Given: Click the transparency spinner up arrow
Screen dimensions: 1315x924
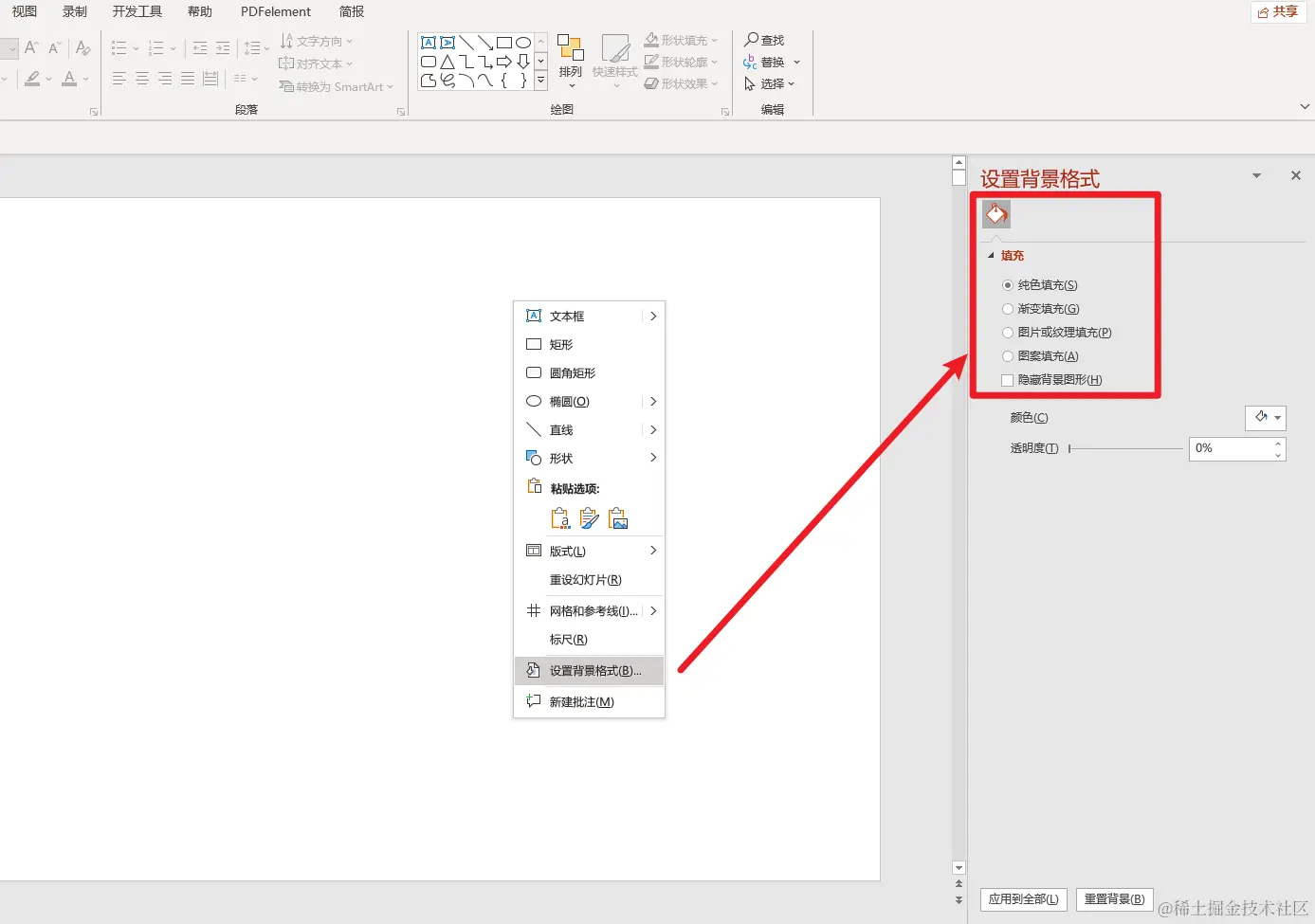Looking at the screenshot, I should click(1279, 443).
